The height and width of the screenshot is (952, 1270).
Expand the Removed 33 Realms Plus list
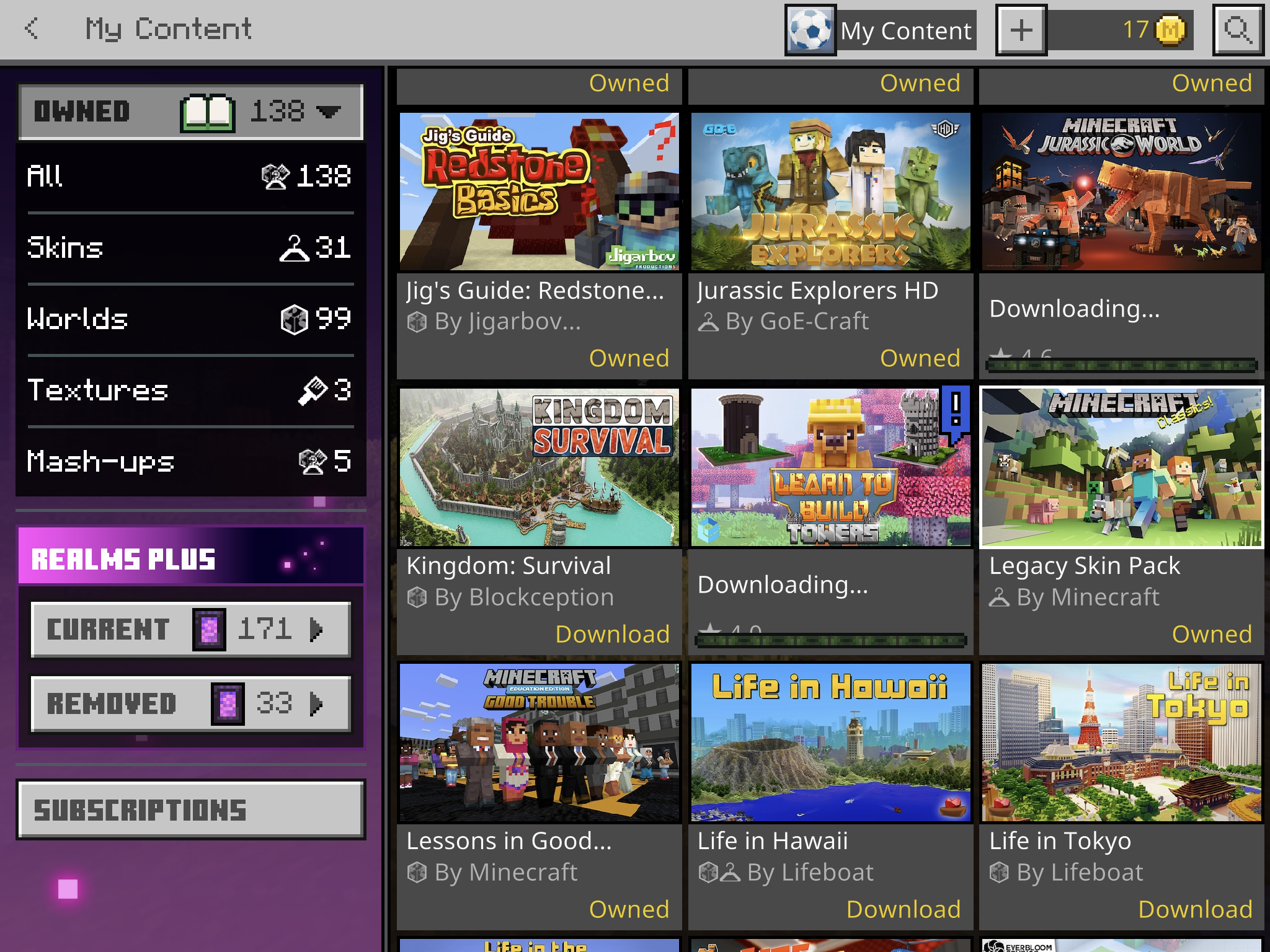pos(317,704)
